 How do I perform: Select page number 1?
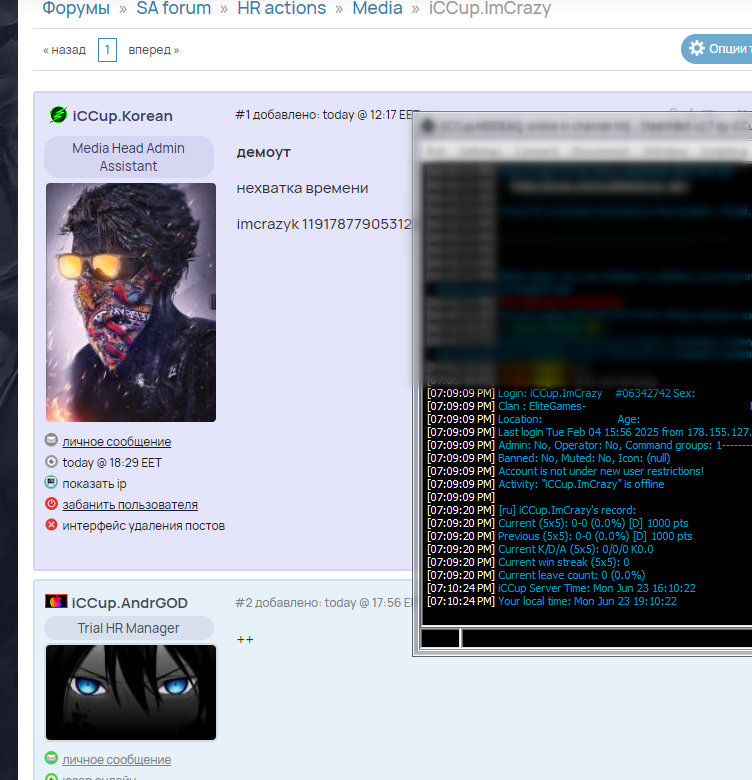[107, 50]
